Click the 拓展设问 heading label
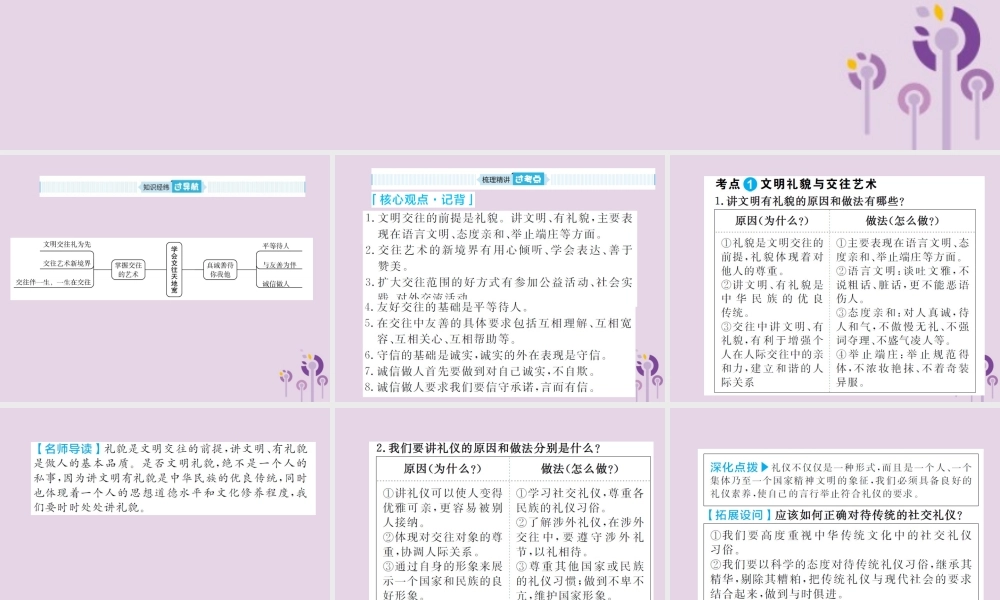The height and width of the screenshot is (600, 1000). click(738, 515)
